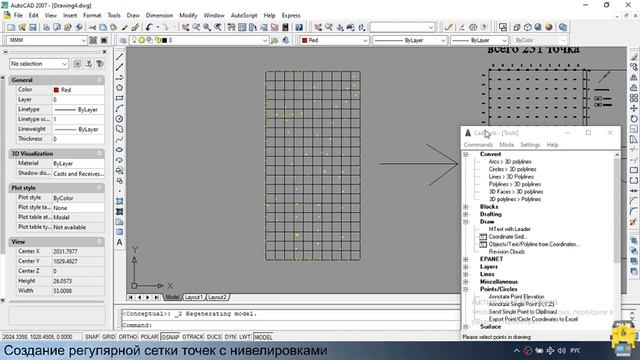The image size is (640, 360).
Task: Select the Spline draw tool
Action: pos(119,139)
